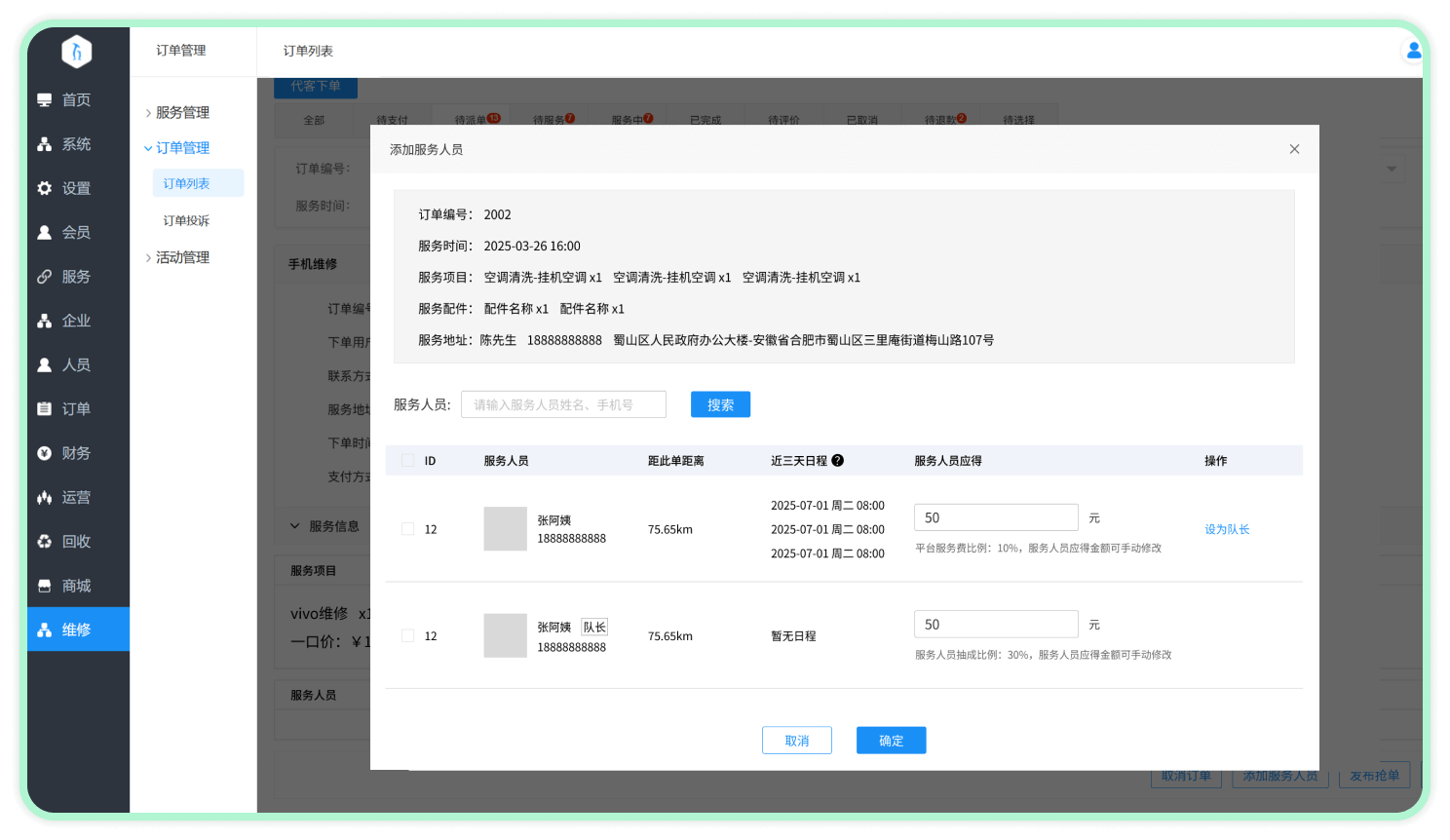Click the home monitor icon in sidebar

pyautogui.click(x=45, y=100)
